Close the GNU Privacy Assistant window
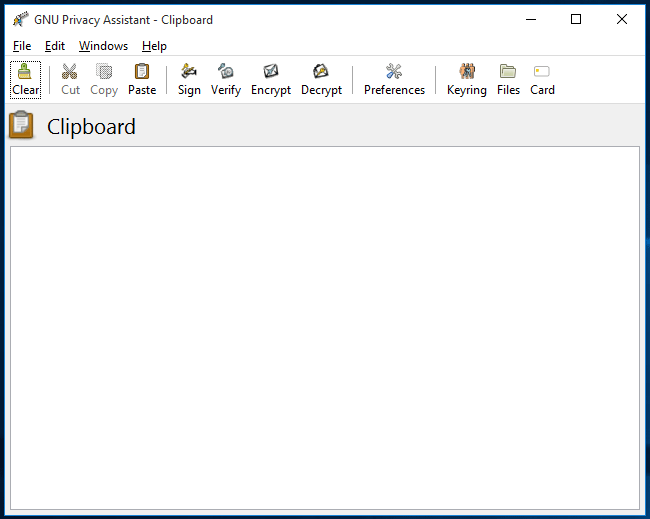 tap(621, 19)
